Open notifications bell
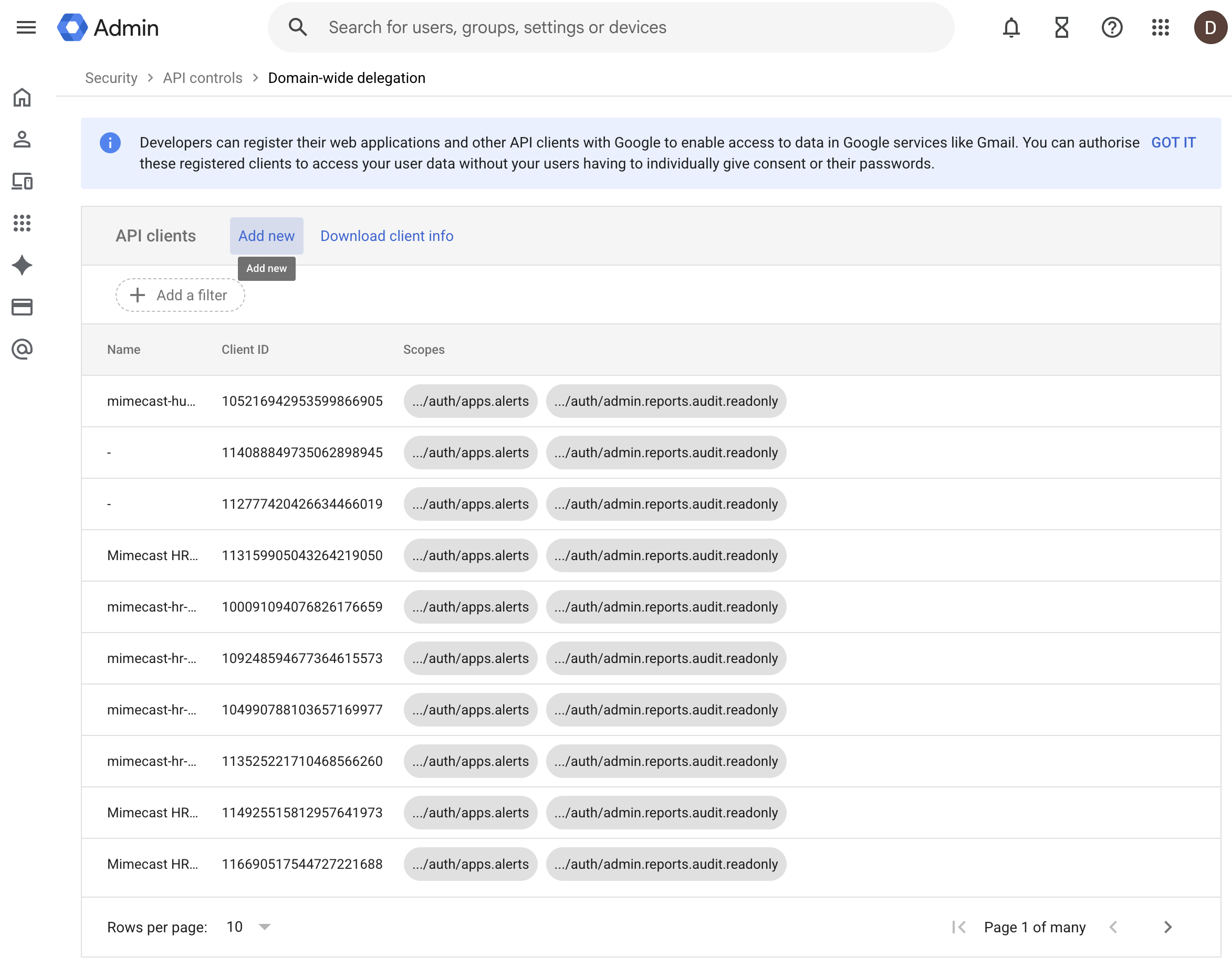 [x=1011, y=27]
